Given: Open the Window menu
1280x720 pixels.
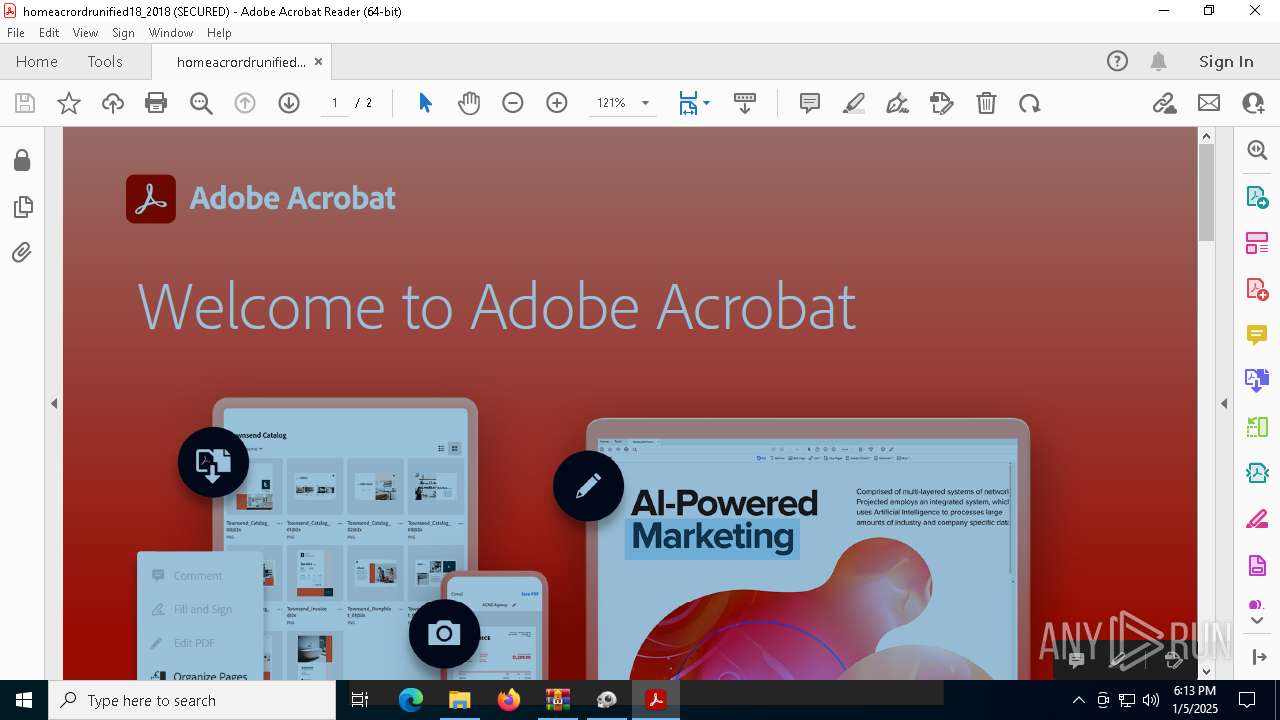Looking at the screenshot, I should [171, 33].
